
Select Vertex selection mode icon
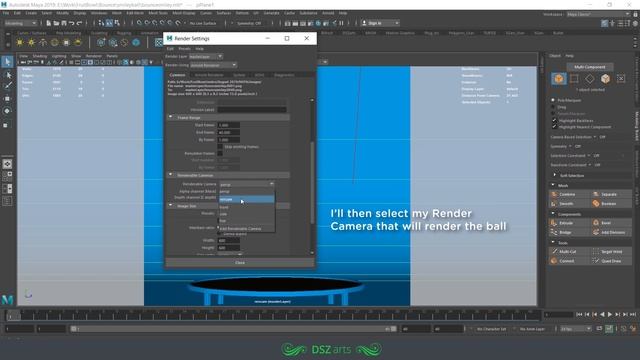click(x=574, y=79)
